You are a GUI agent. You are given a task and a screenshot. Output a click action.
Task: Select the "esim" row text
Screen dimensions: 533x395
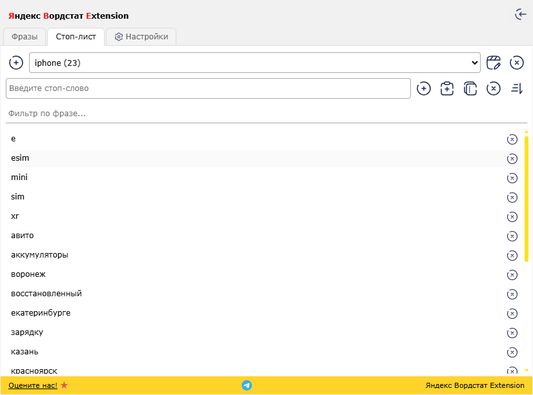click(x=20, y=158)
